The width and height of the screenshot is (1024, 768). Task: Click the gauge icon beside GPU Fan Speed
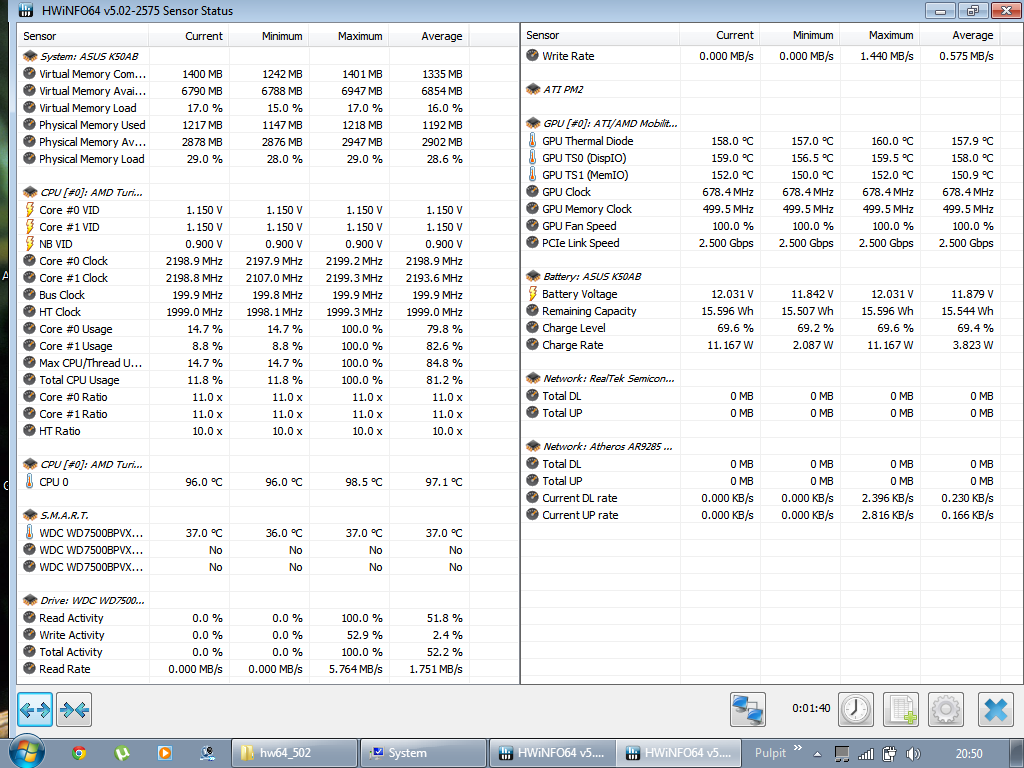[x=532, y=225]
